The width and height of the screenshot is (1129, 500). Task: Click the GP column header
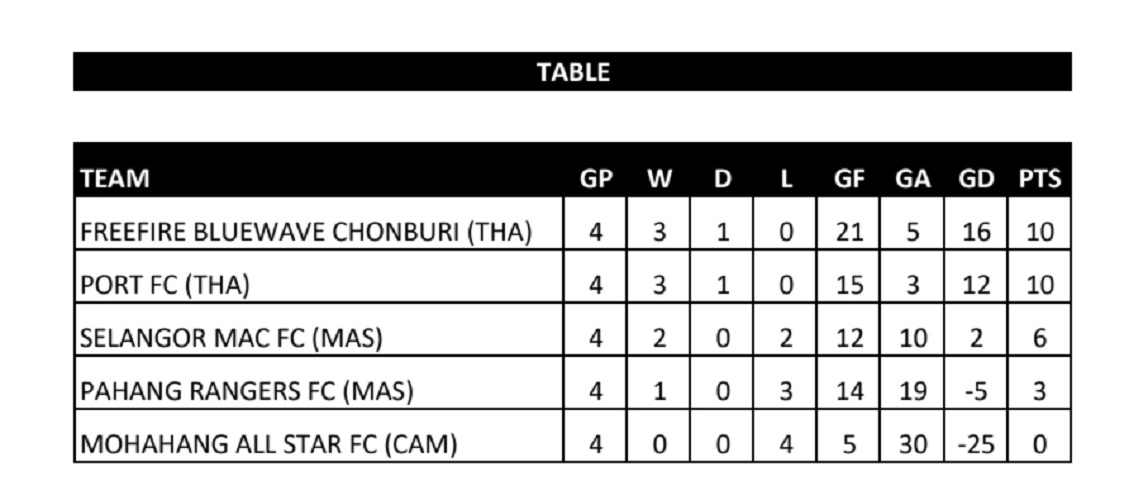[596, 180]
